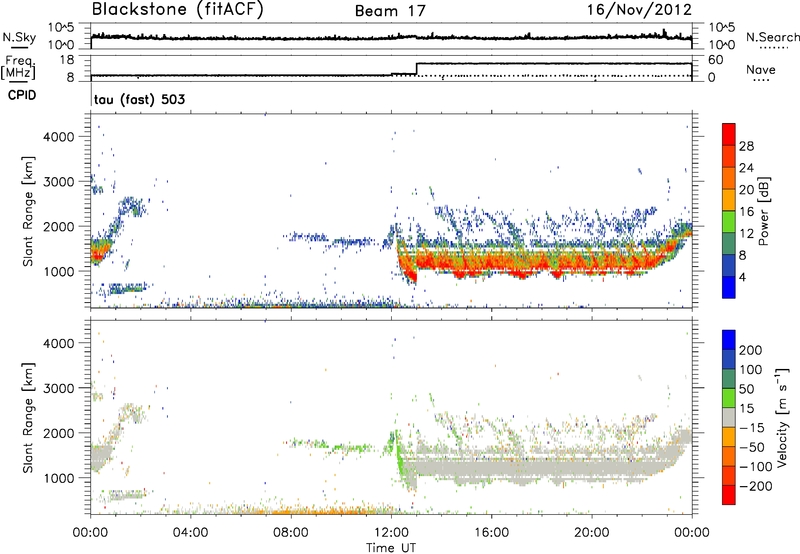Click the orange near-range velocity echoes at 08:00
800x554 pixels.
click(x=291, y=511)
